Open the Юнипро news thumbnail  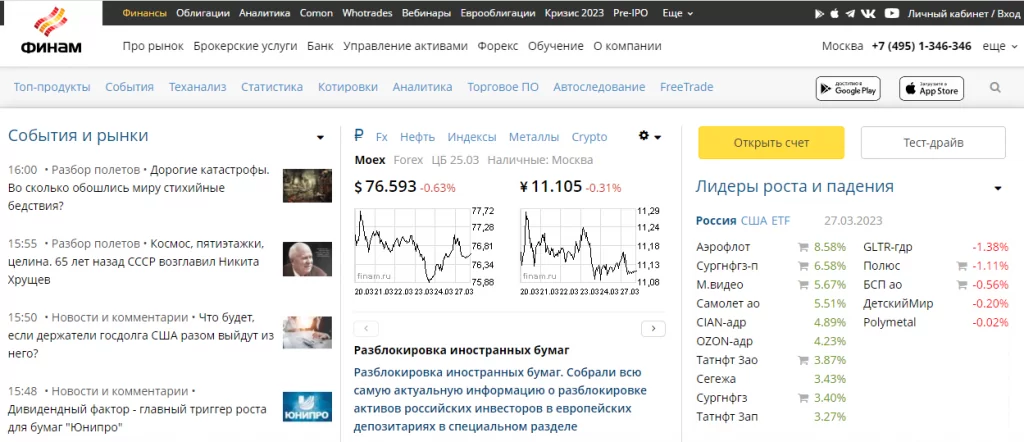point(307,407)
